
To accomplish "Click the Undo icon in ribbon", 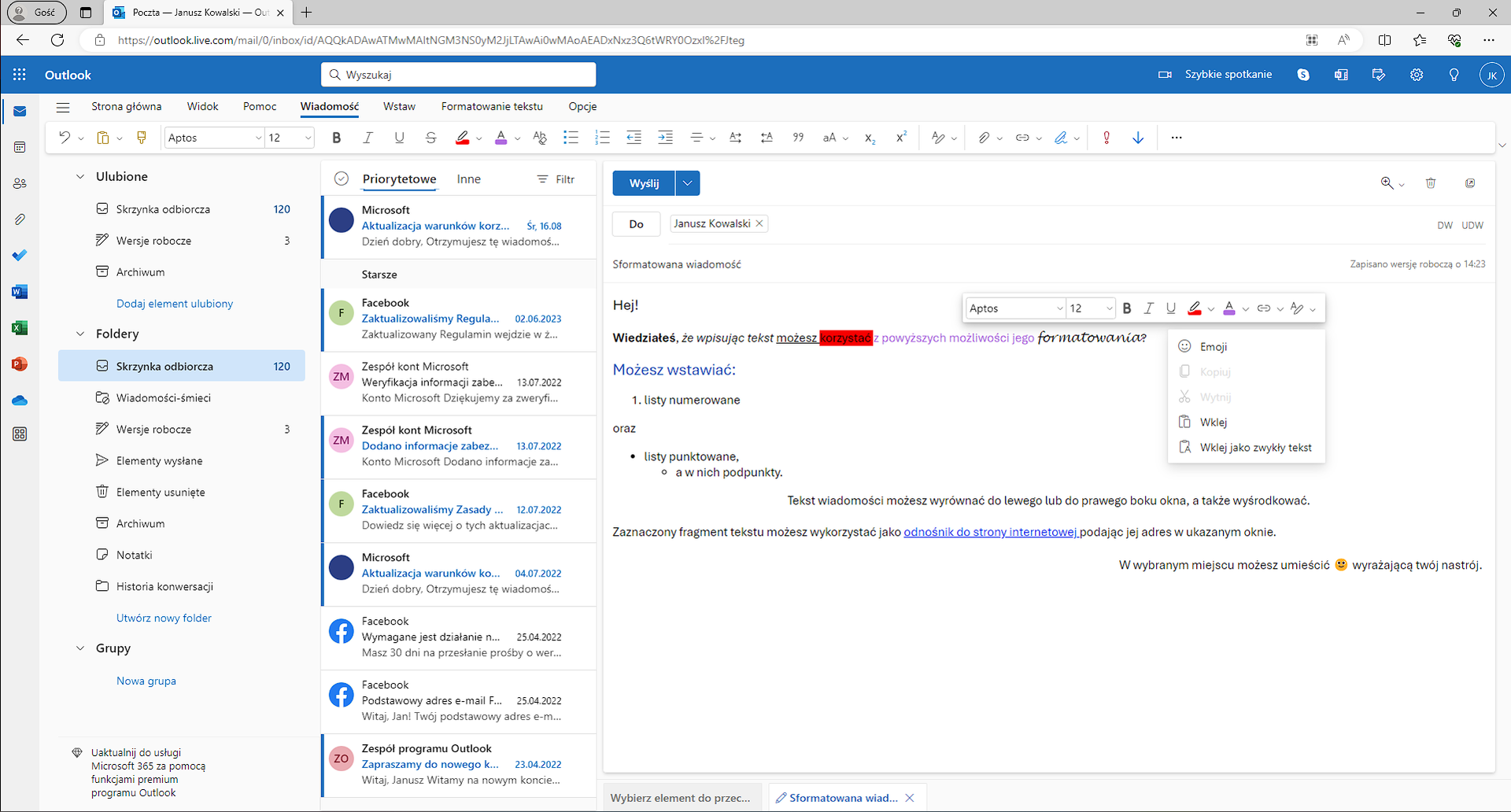I will pos(65,138).
